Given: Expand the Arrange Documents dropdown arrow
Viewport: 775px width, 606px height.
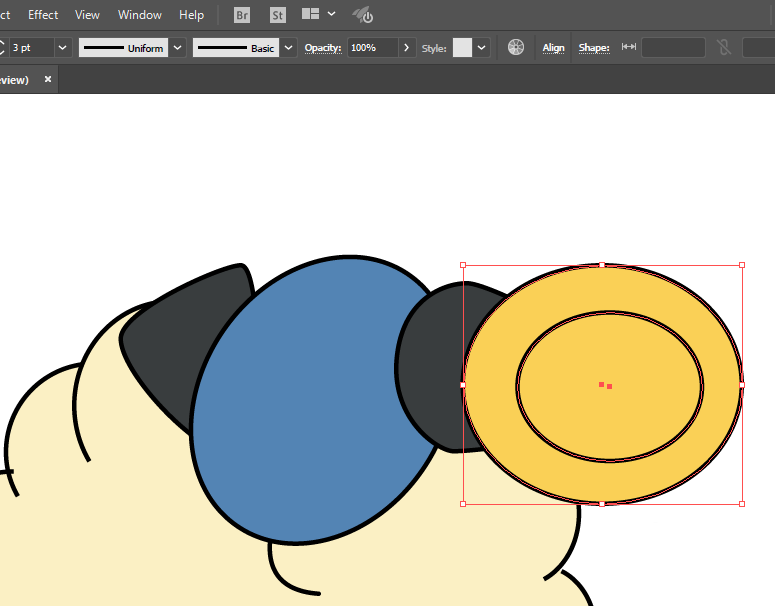Looking at the screenshot, I should click(x=332, y=14).
